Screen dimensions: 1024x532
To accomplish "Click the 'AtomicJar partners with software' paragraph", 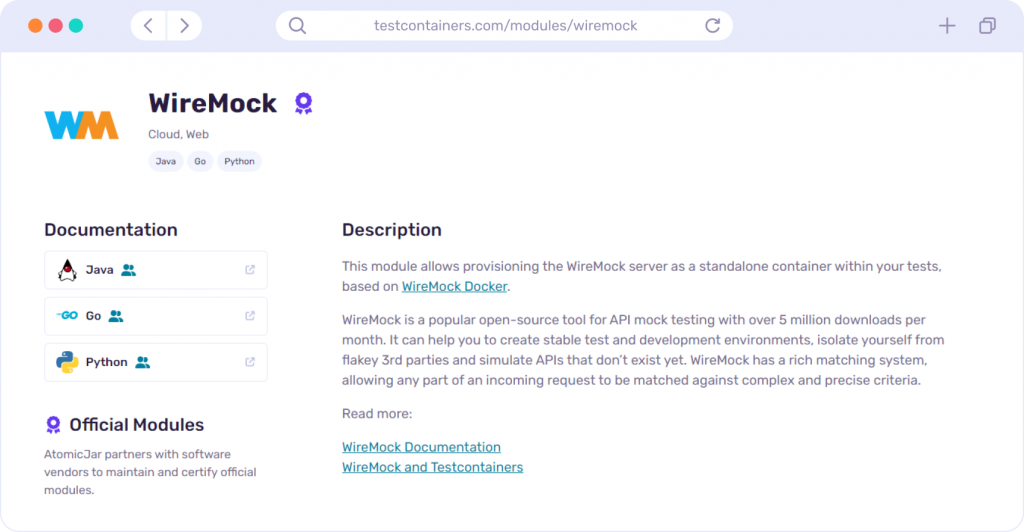I will pyautogui.click(x=150, y=472).
